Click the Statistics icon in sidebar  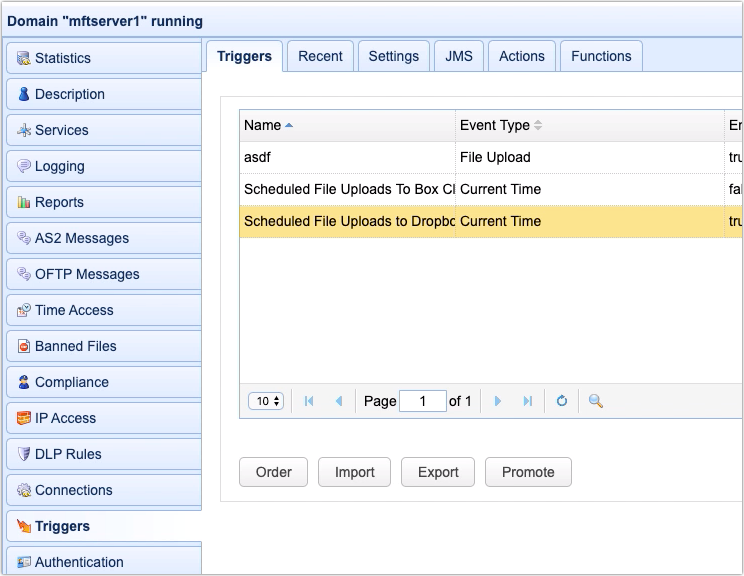click(23, 58)
